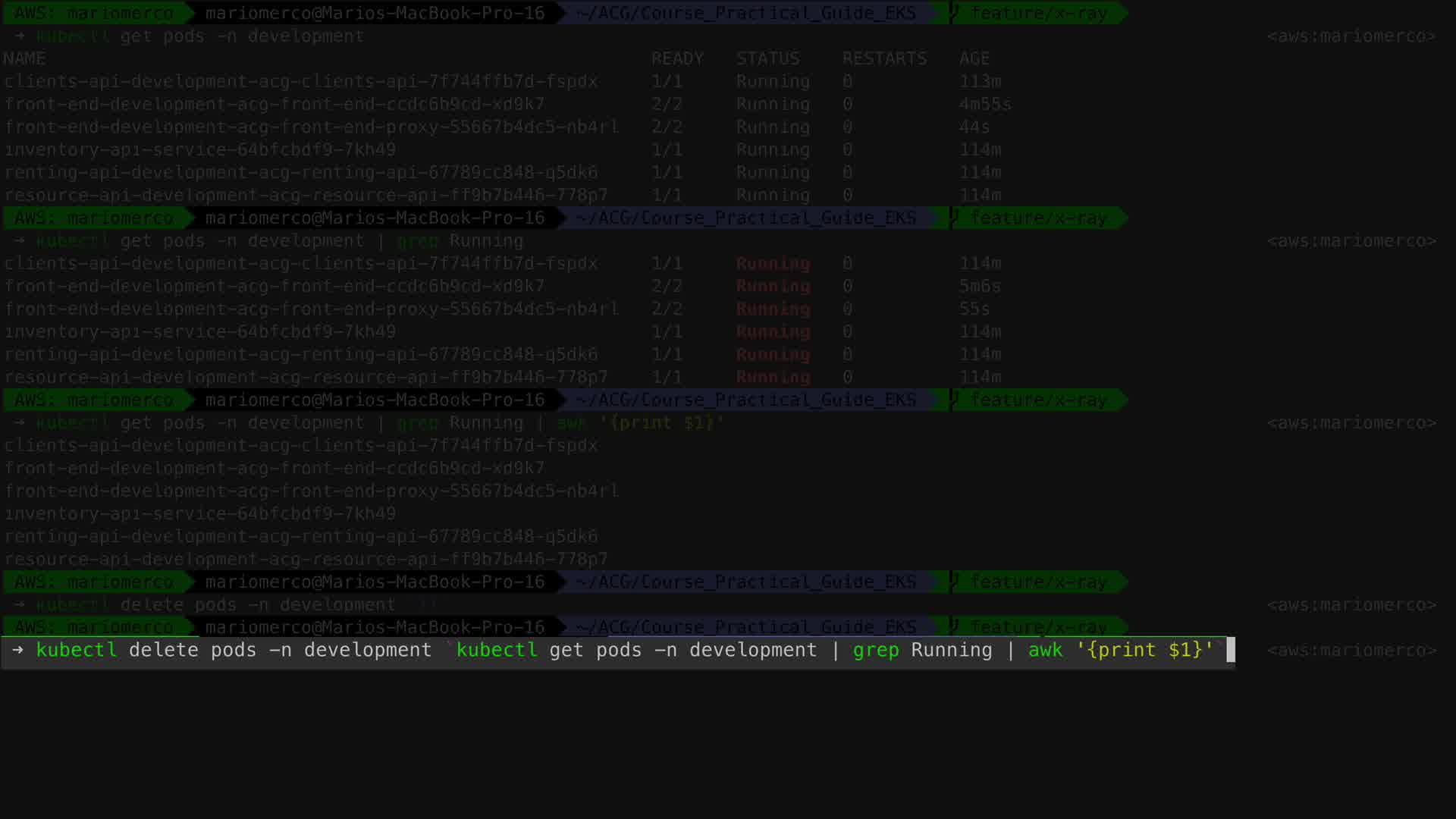Click the NAME column header in the first output
This screenshot has width=1456, height=819.
24,59
